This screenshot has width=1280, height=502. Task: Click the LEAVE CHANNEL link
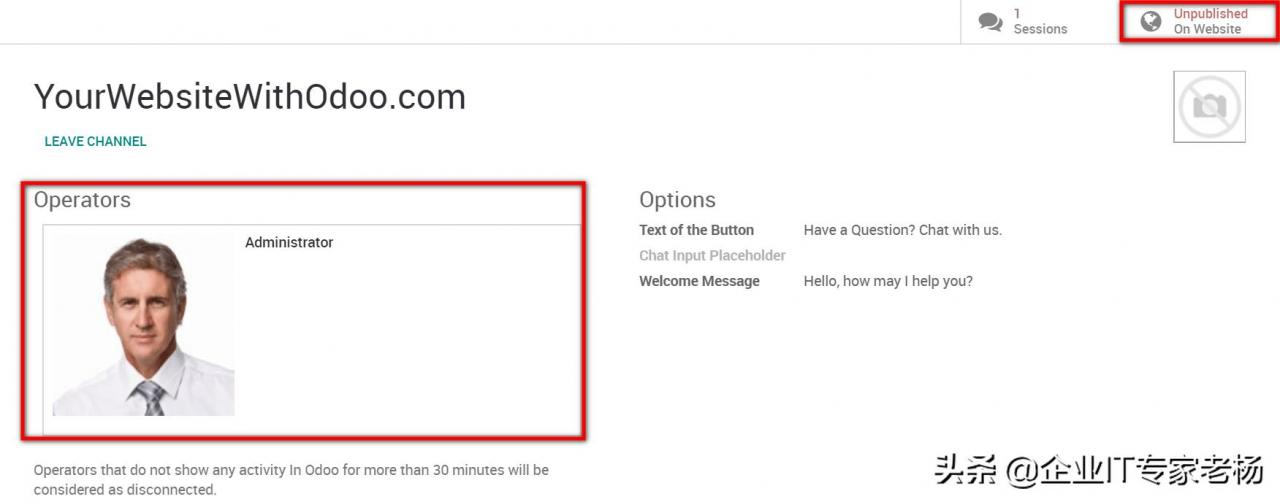pyautogui.click(x=95, y=141)
